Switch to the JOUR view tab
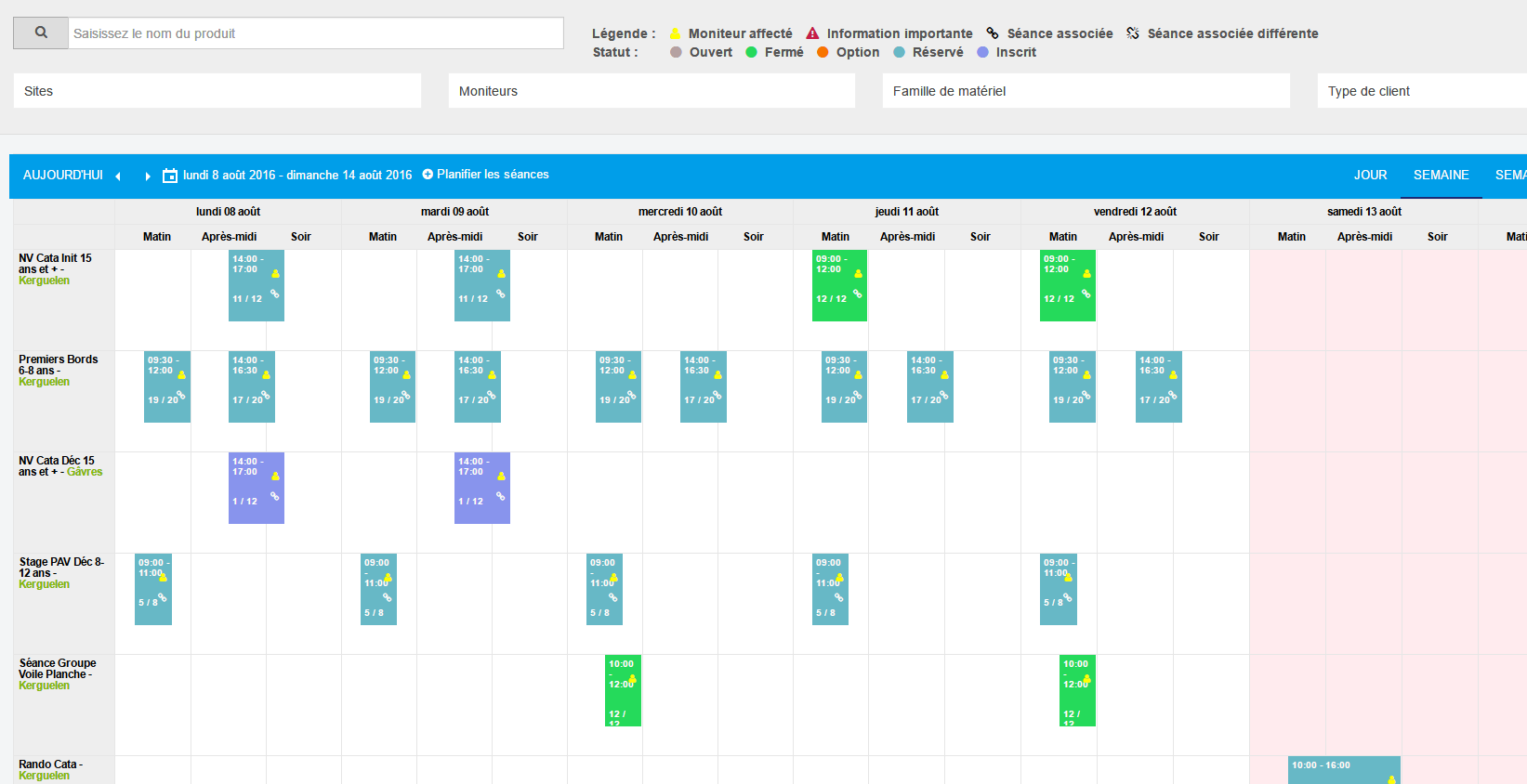 tap(1370, 175)
